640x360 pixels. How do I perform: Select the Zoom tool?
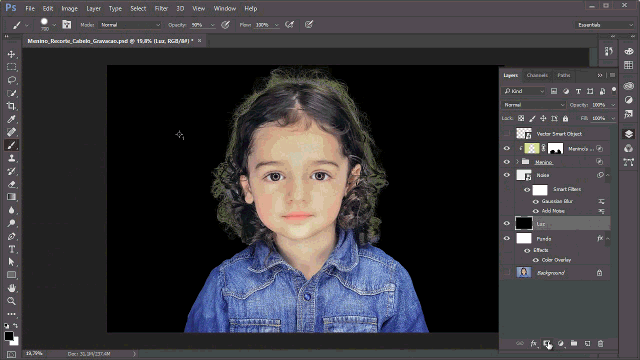tap(11, 301)
